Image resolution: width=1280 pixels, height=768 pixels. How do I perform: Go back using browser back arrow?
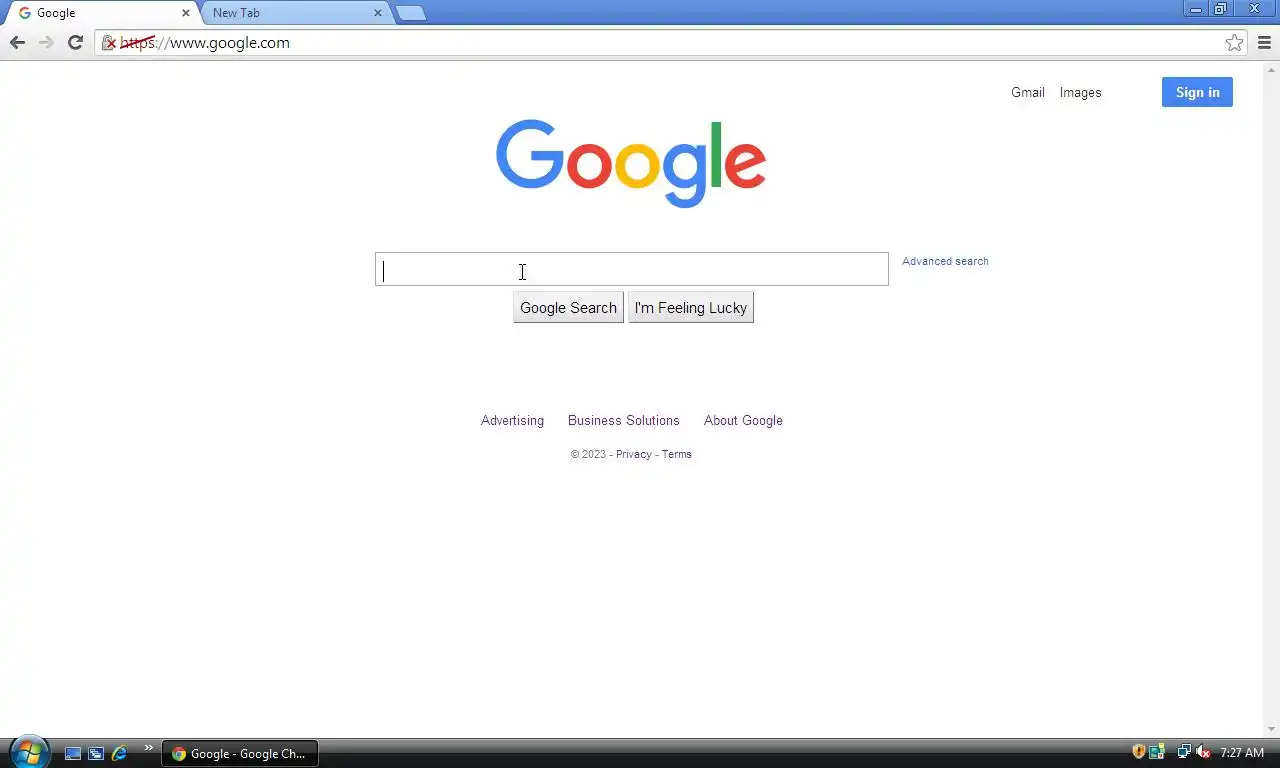coord(17,42)
